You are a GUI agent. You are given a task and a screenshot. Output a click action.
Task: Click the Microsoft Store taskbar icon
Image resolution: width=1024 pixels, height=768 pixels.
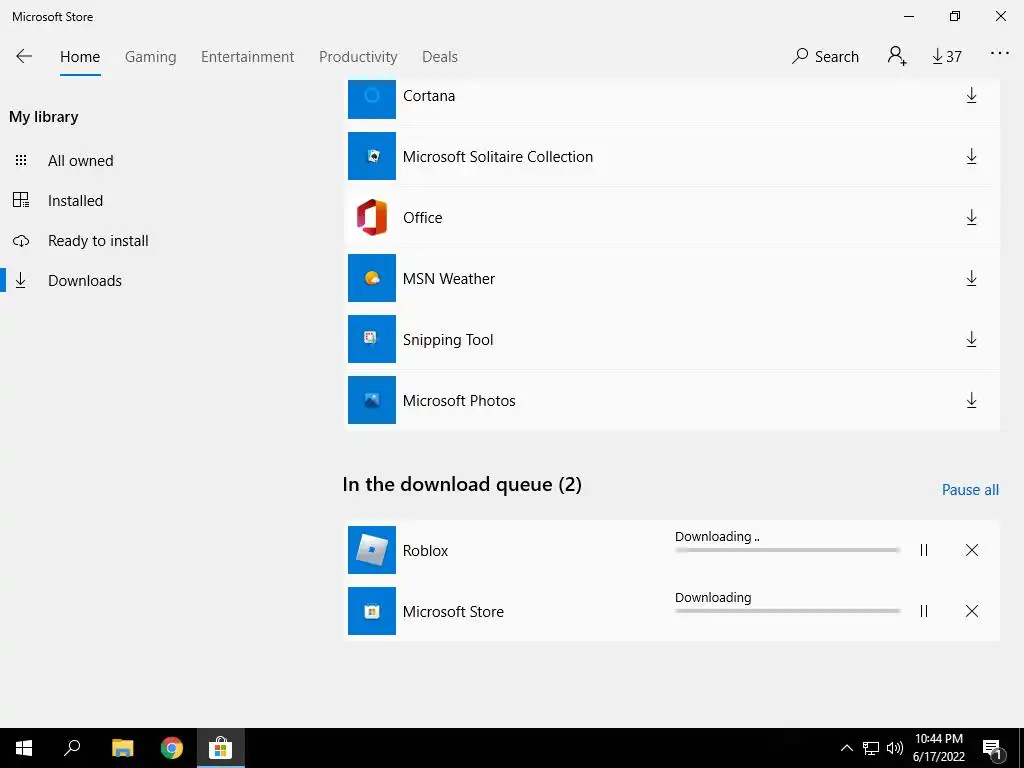[221, 748]
